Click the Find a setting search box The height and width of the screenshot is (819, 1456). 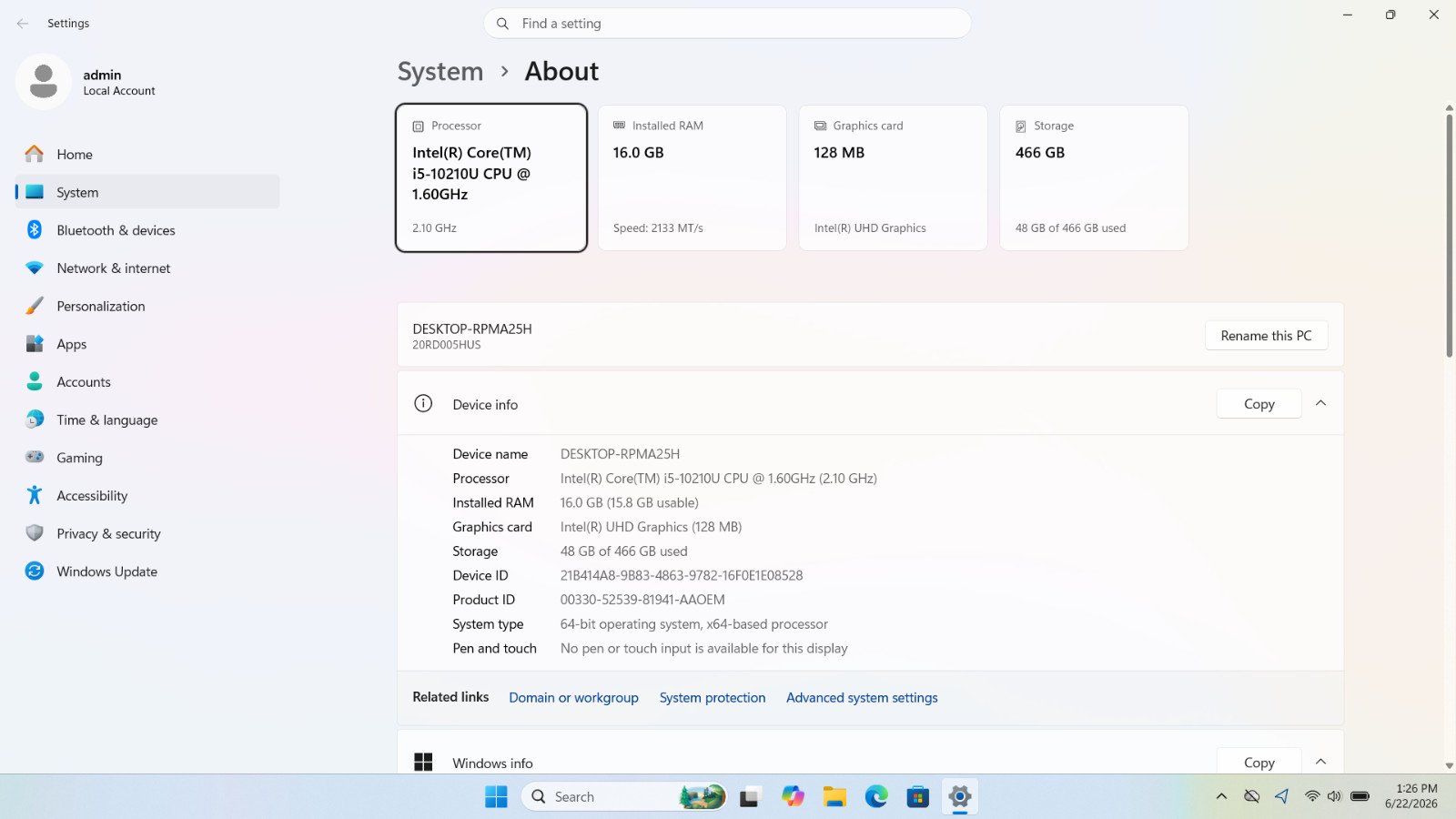pyautogui.click(x=727, y=24)
